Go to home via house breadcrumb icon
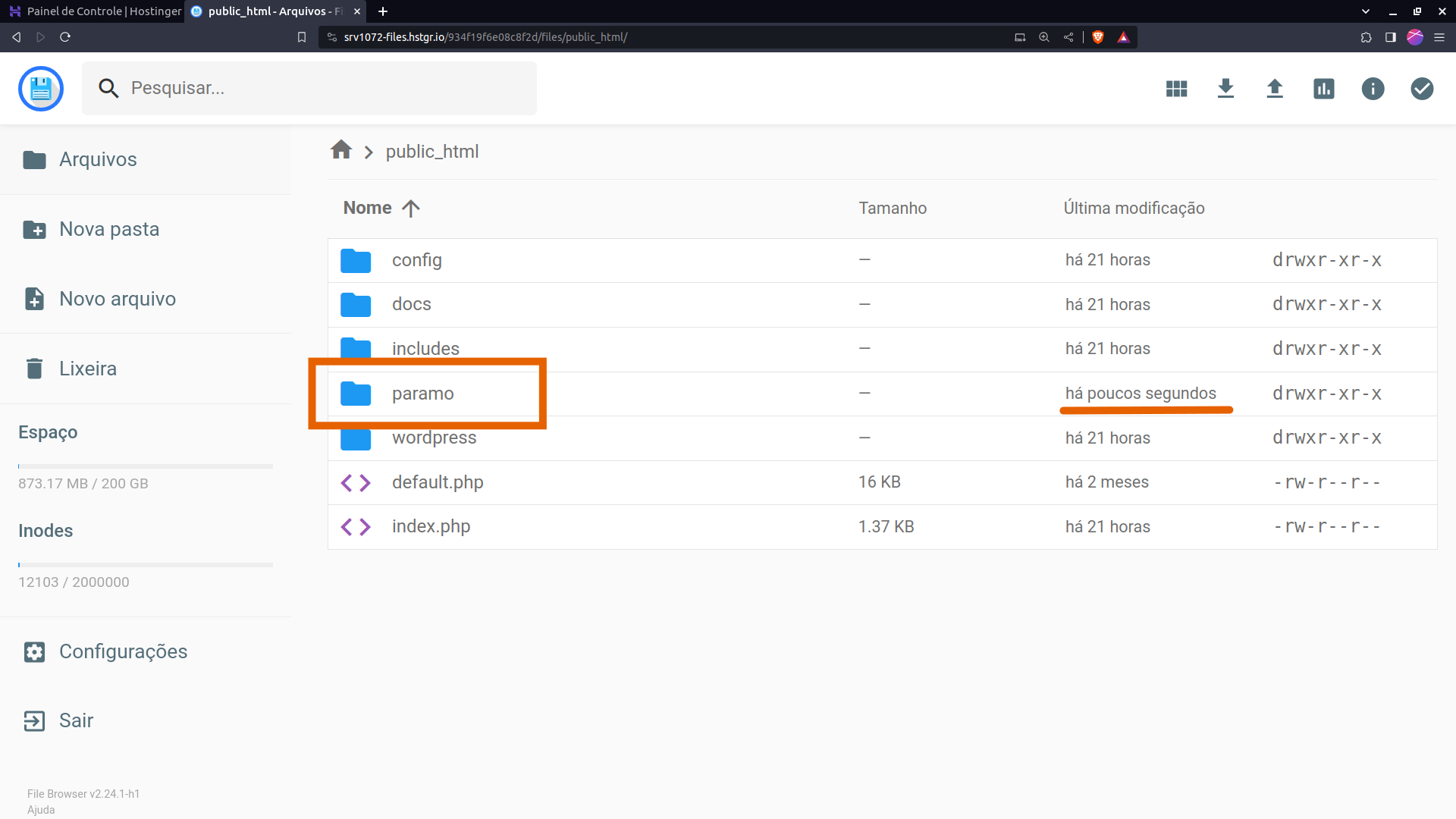The width and height of the screenshot is (1456, 819). coord(341,150)
